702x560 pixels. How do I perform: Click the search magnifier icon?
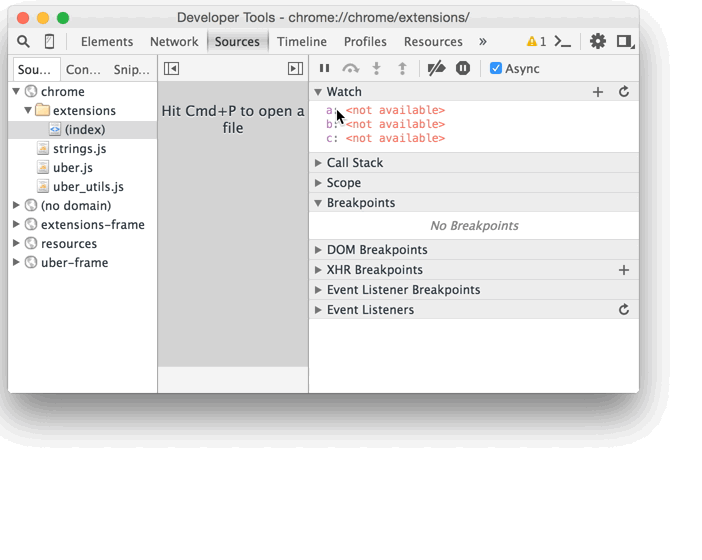[x=23, y=42]
